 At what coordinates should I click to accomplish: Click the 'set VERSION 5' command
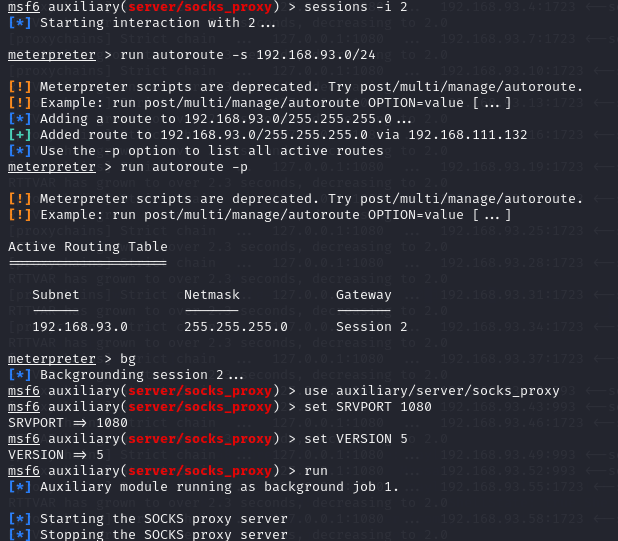pyautogui.click(x=356, y=439)
